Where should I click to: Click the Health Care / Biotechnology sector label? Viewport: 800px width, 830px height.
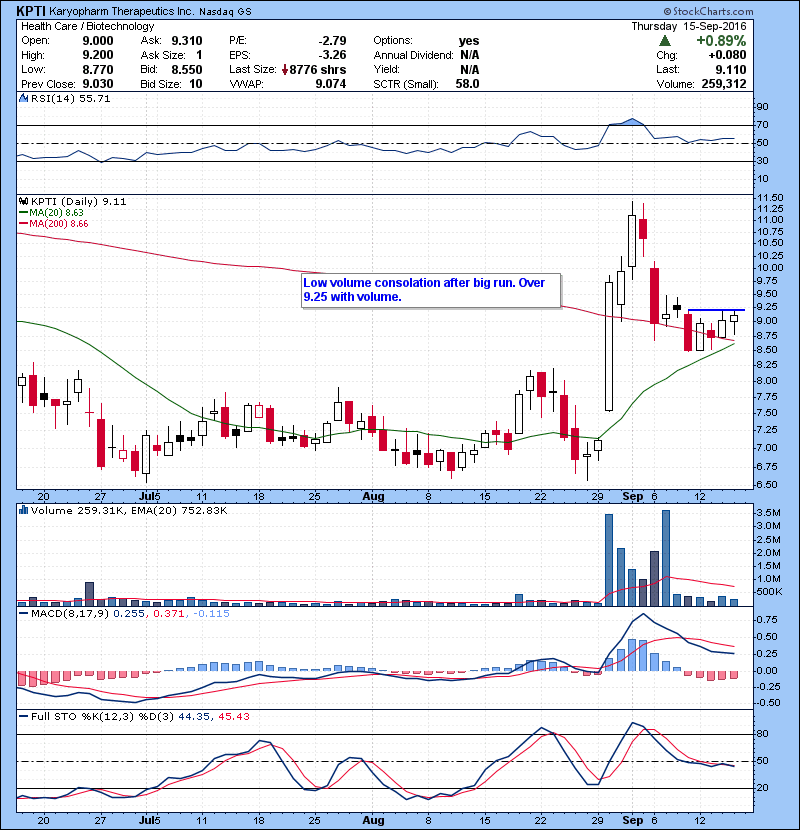(87, 26)
